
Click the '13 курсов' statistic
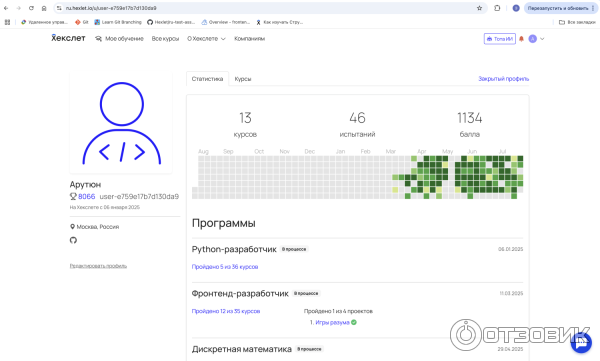pyautogui.click(x=245, y=124)
